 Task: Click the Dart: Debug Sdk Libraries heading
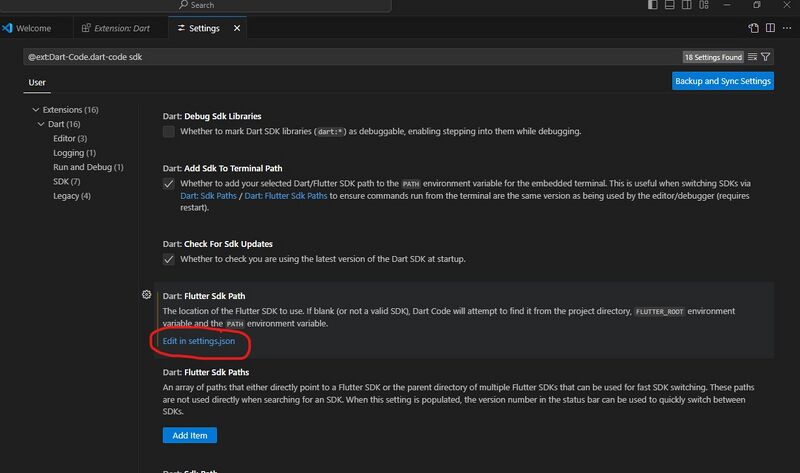[x=212, y=116]
